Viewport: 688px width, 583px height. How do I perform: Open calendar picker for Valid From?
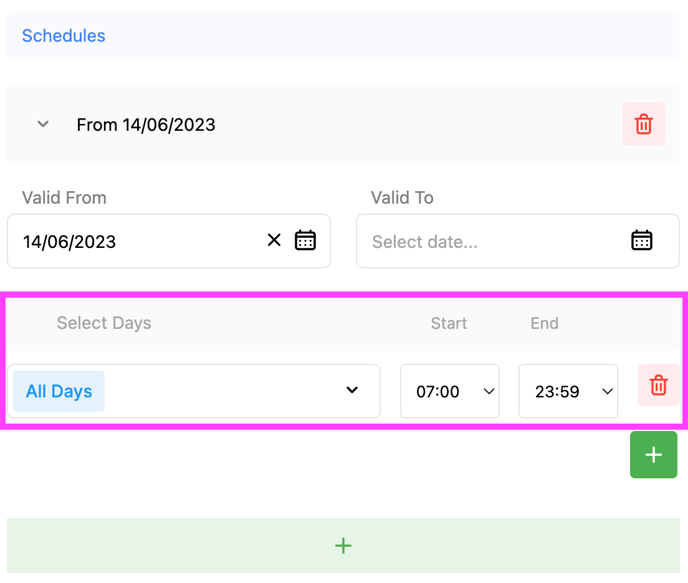pyautogui.click(x=305, y=240)
